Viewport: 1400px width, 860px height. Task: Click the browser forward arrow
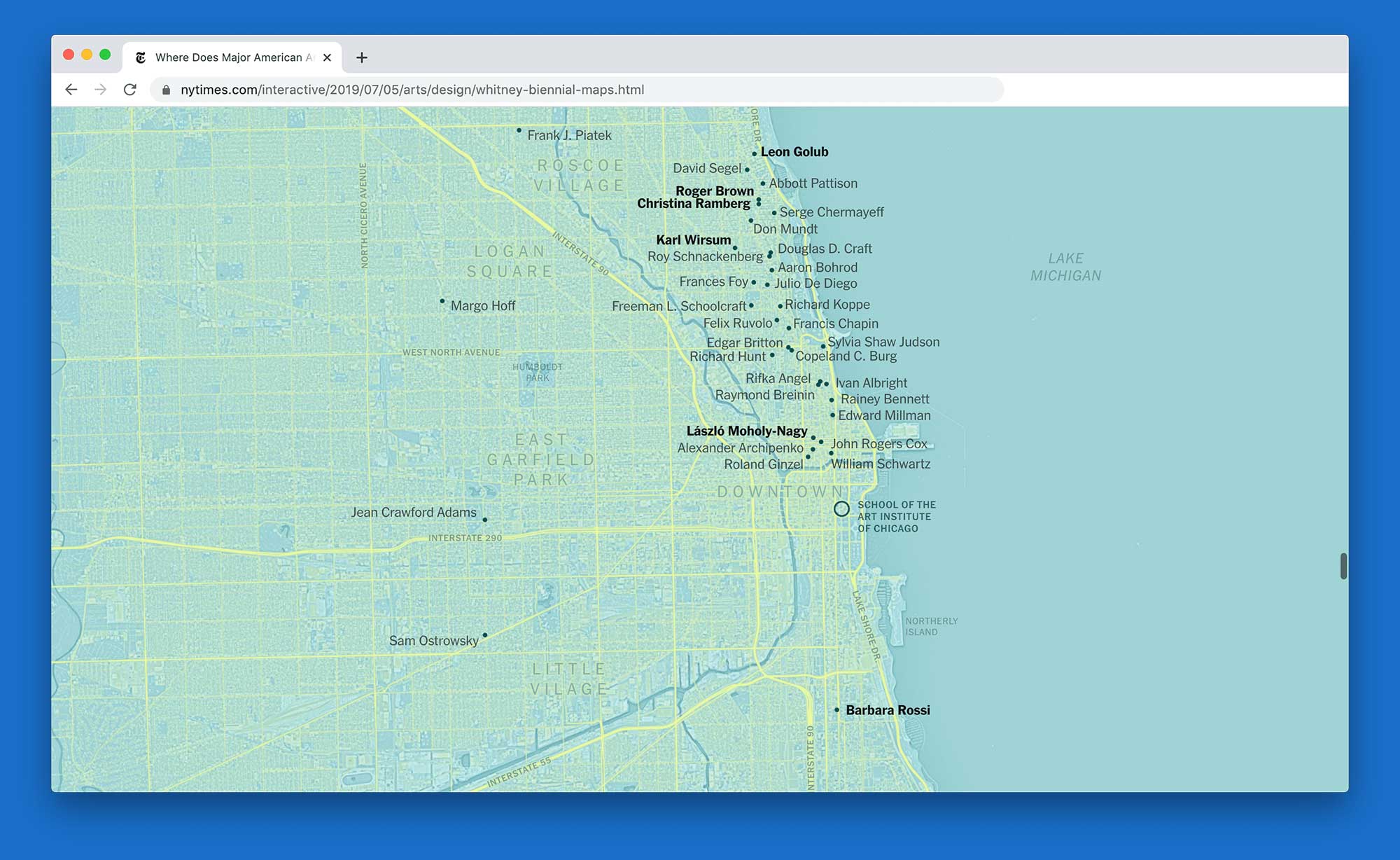coord(101,90)
